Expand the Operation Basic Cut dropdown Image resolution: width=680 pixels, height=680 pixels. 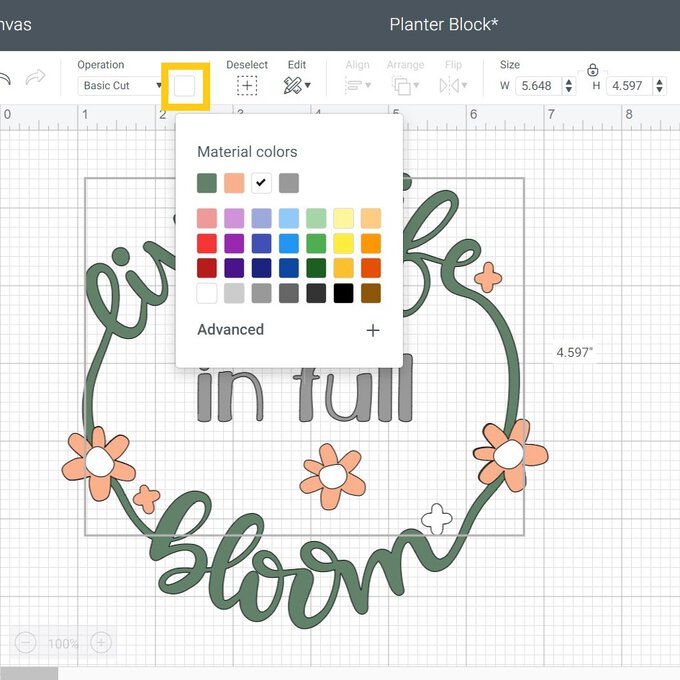click(120, 86)
